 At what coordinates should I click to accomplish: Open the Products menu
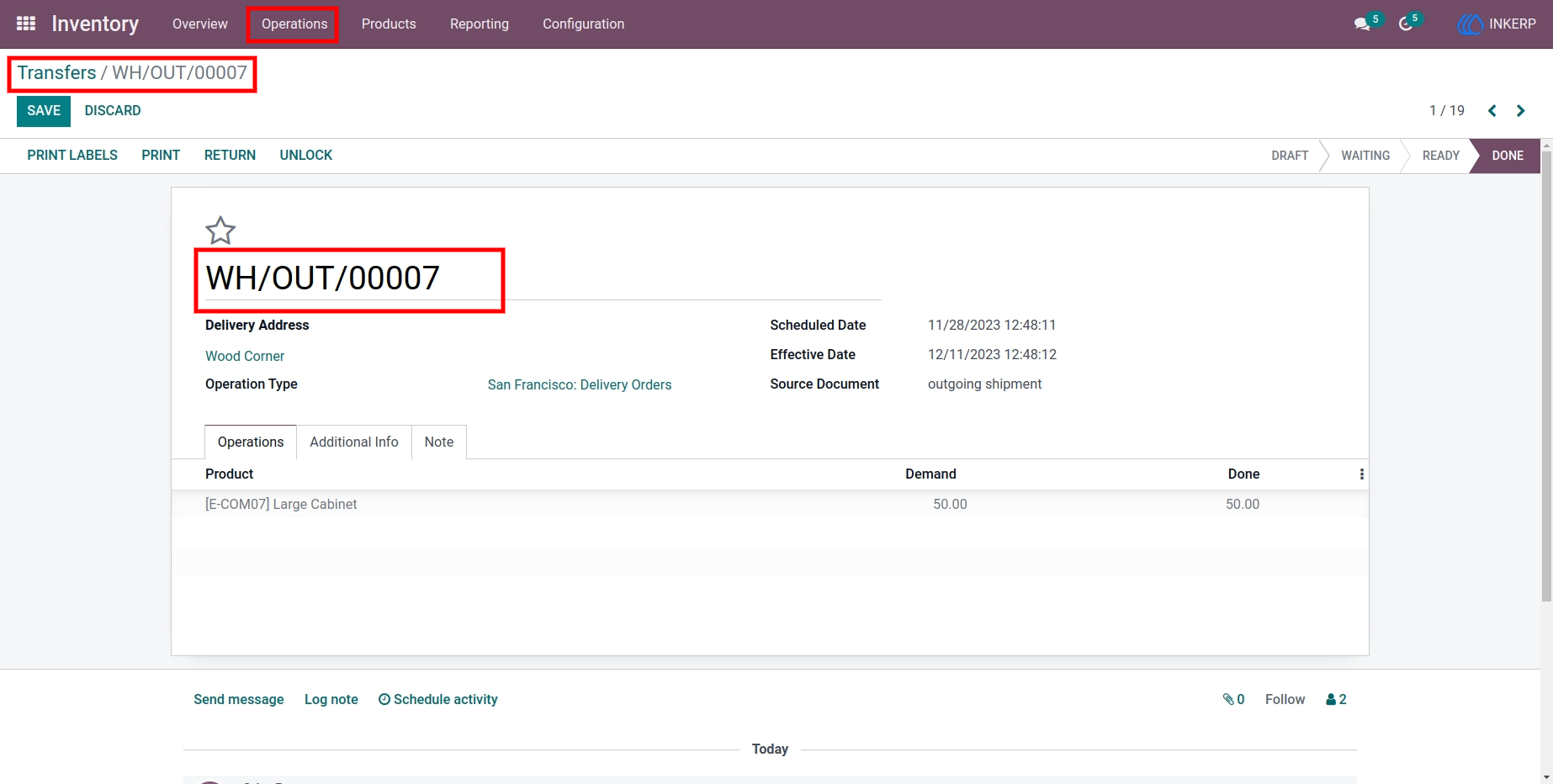tap(389, 24)
